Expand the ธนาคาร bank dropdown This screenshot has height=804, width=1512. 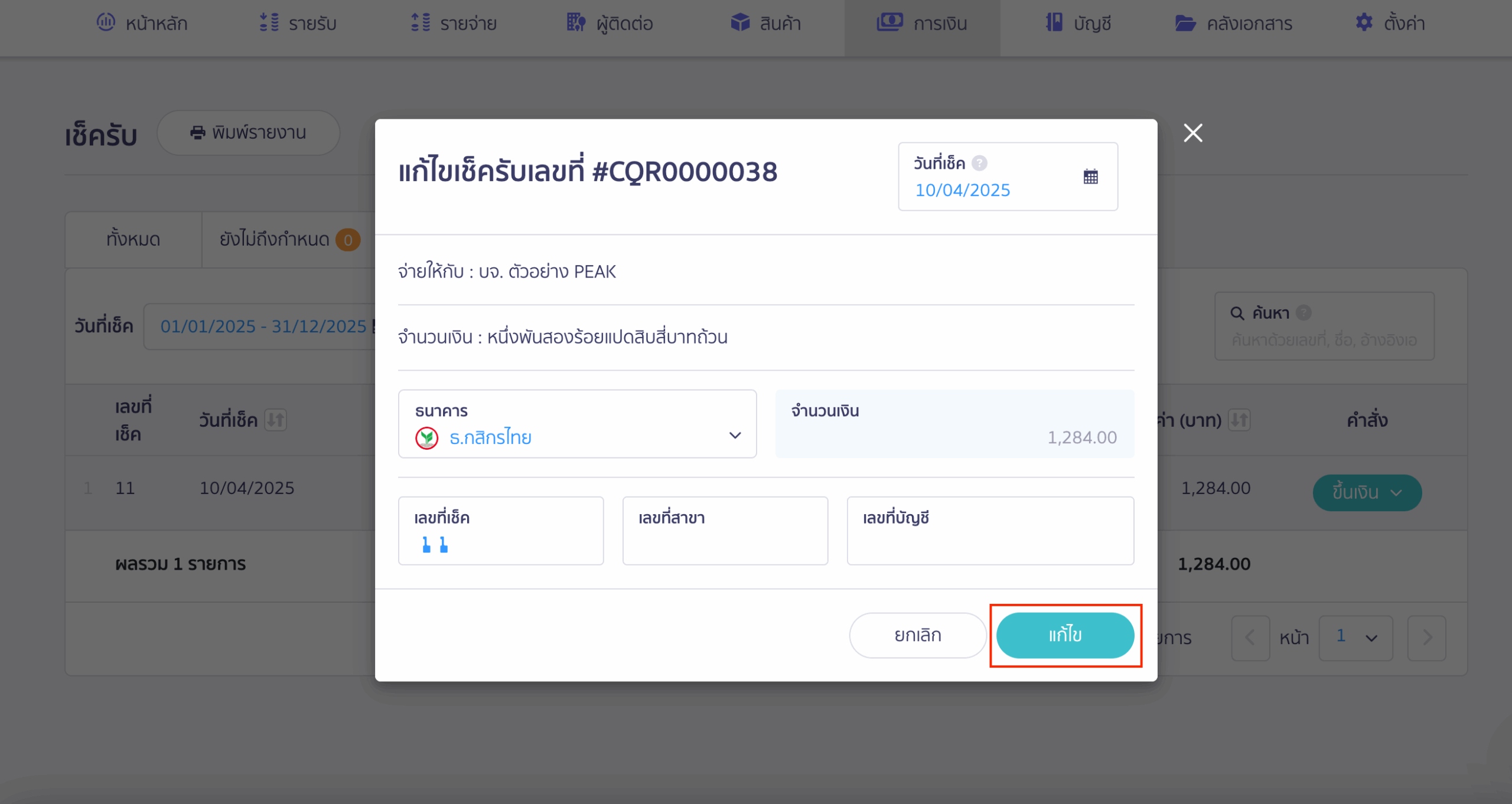pyautogui.click(x=577, y=424)
